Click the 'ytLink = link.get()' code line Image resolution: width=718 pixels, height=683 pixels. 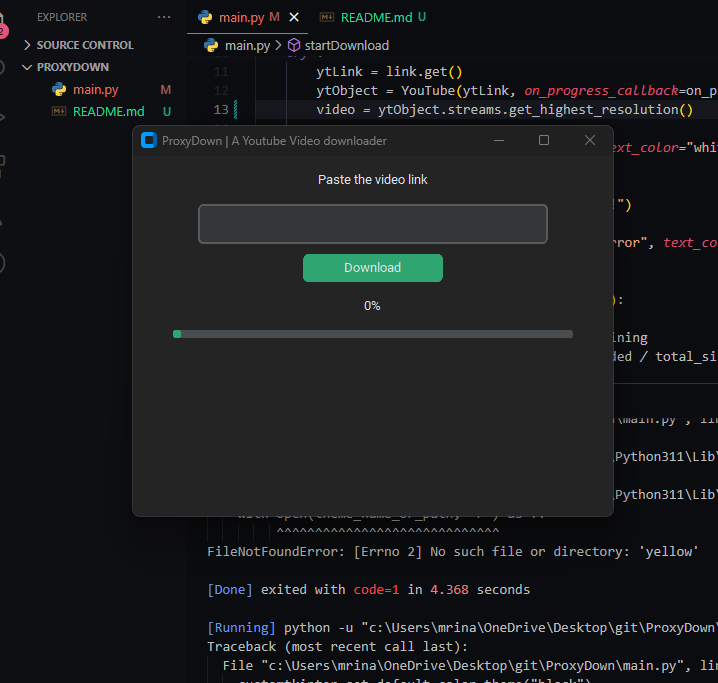pos(389,72)
